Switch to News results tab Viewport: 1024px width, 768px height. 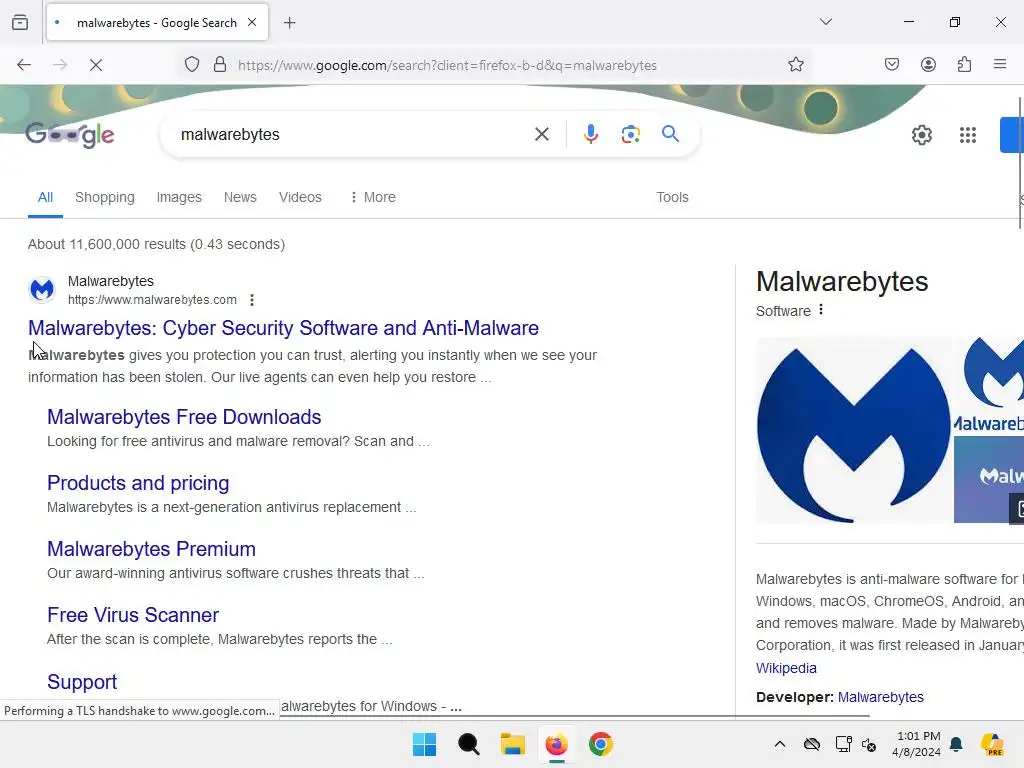240,197
